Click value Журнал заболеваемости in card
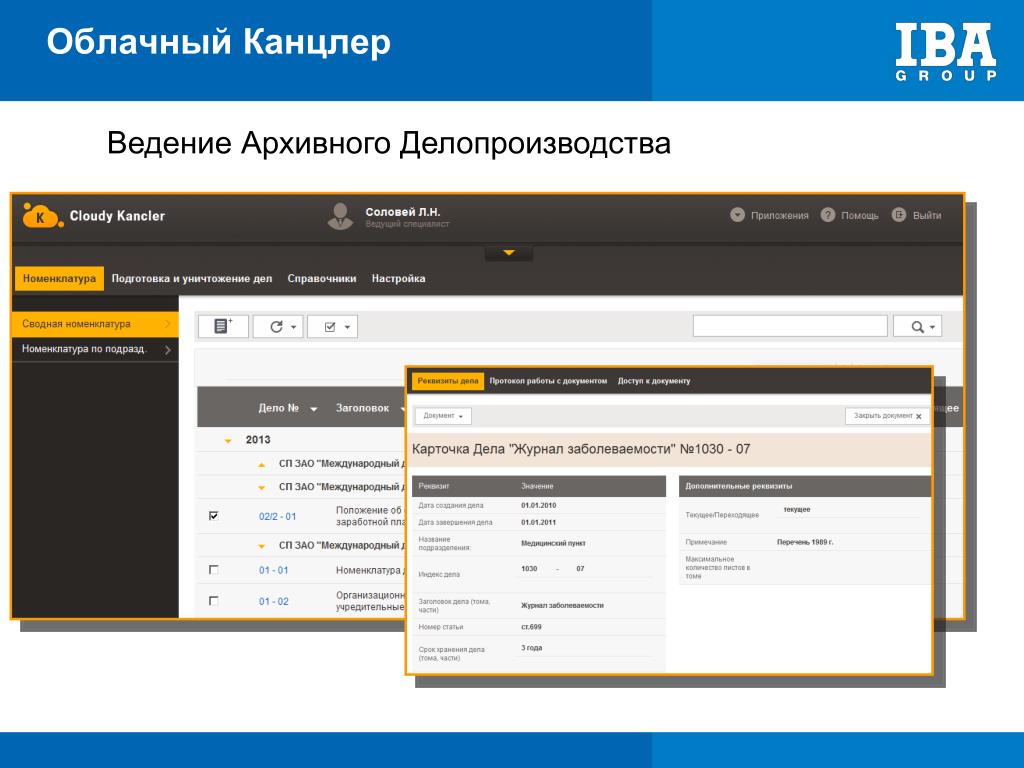Viewport: 1024px width, 768px height. pyautogui.click(x=562, y=605)
